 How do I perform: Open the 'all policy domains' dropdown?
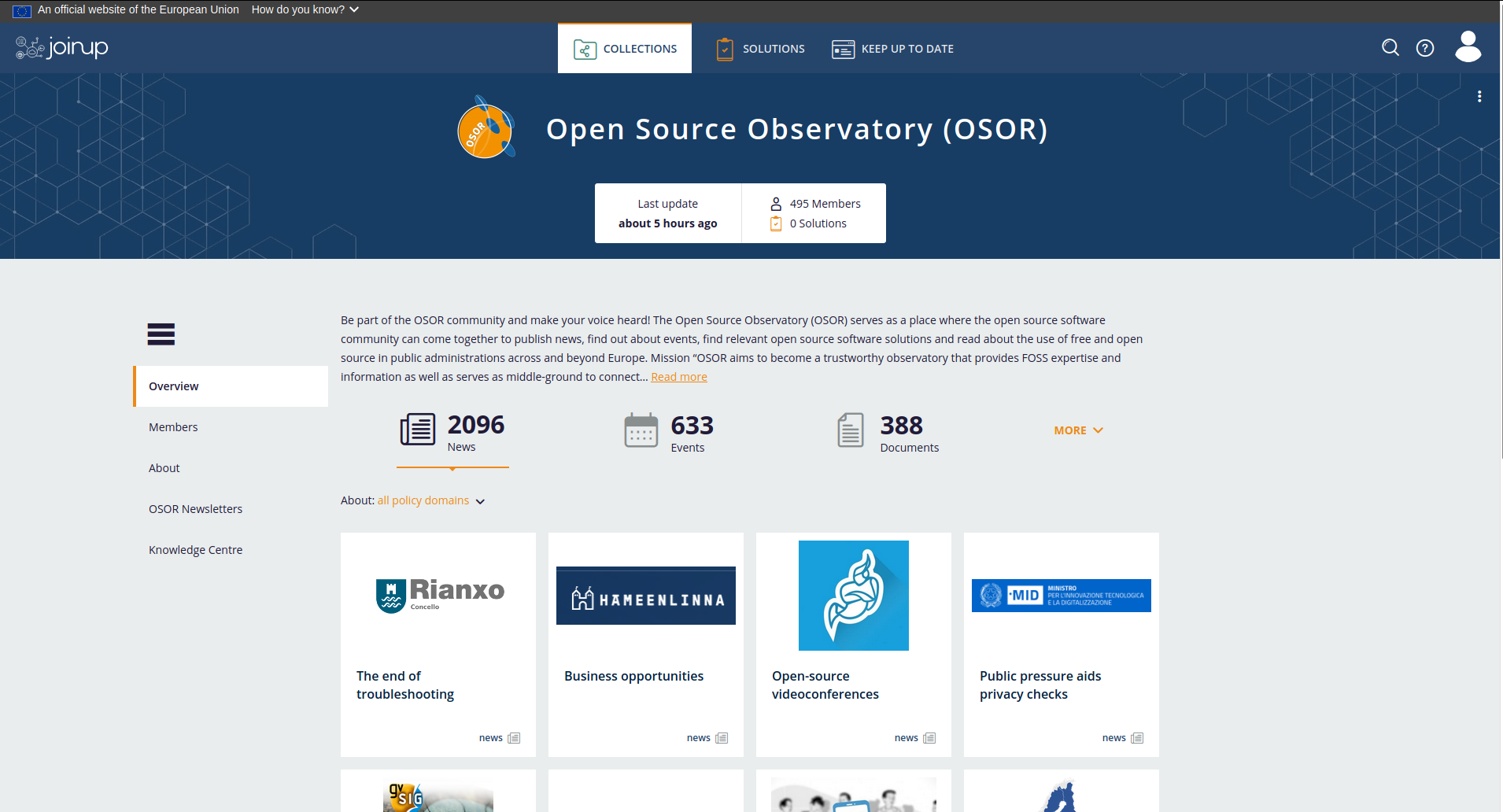click(x=430, y=500)
